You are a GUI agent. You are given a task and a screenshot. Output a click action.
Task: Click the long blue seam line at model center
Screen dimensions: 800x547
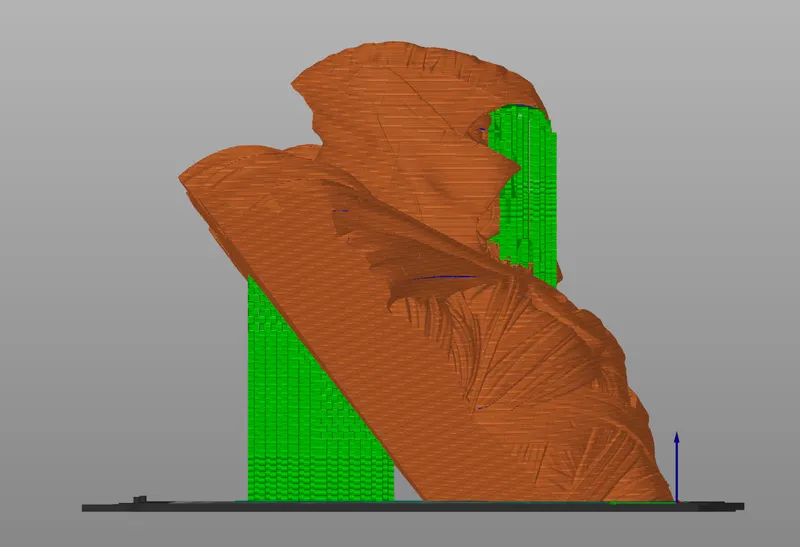(x=445, y=278)
